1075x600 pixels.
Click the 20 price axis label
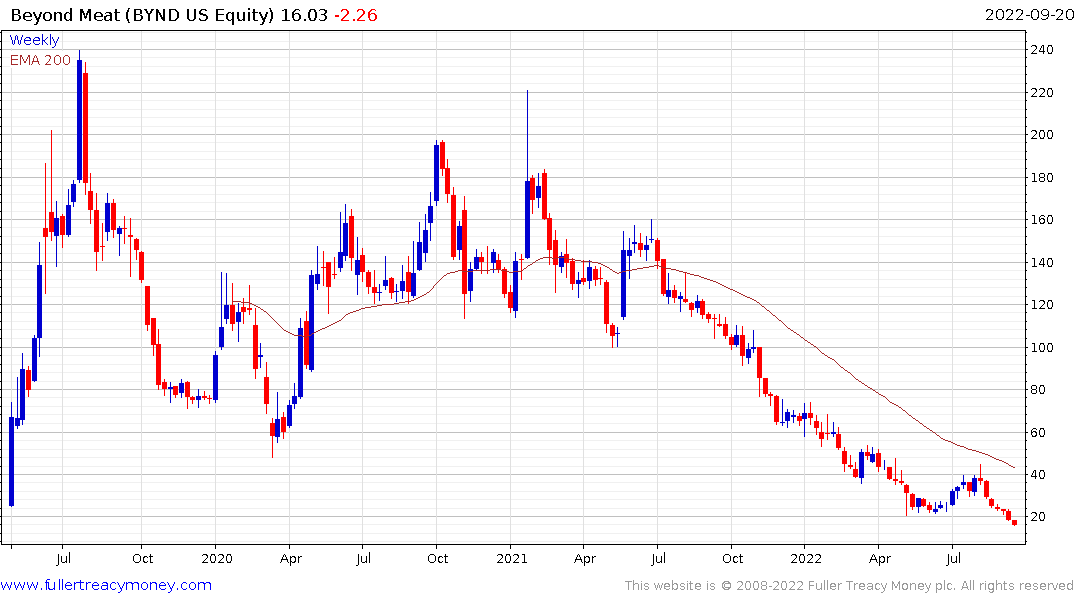(1038, 517)
